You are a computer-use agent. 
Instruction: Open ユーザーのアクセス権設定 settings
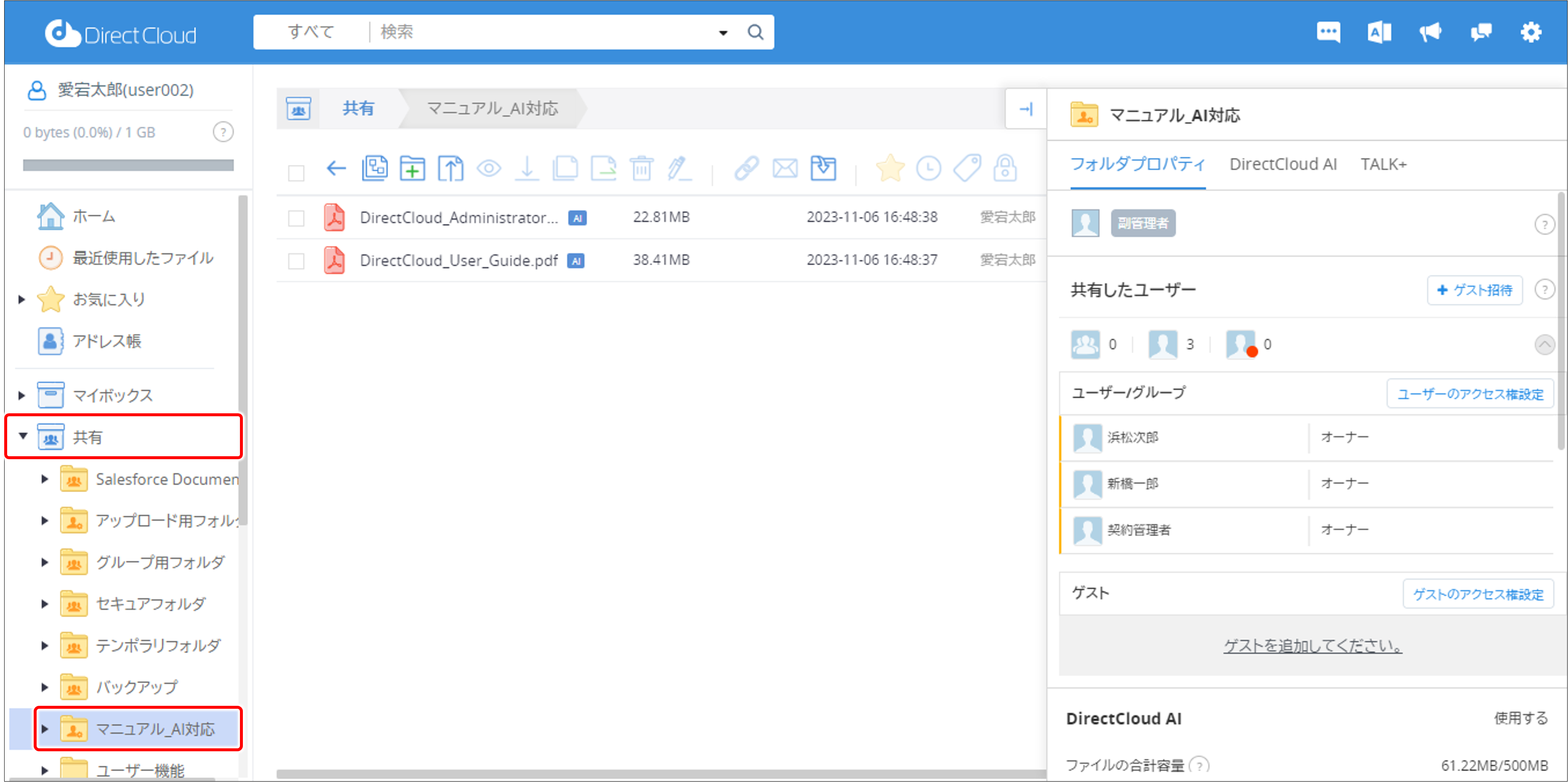click(1470, 394)
